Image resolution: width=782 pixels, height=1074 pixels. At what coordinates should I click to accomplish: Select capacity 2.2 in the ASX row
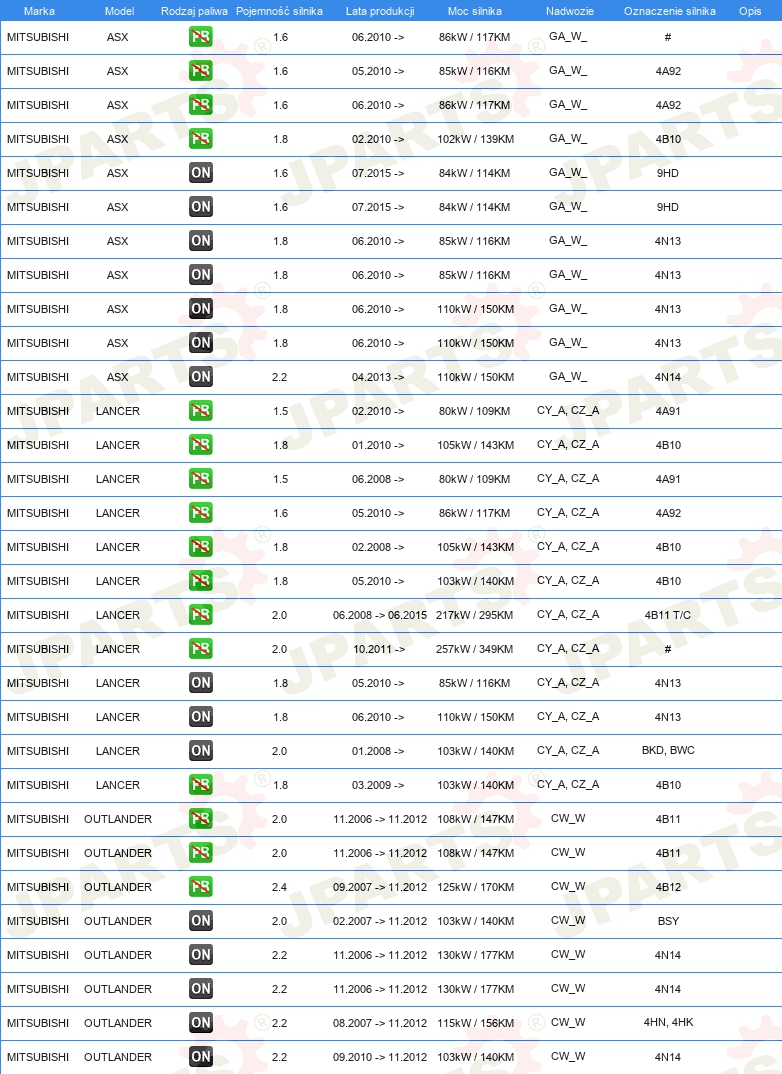(x=279, y=377)
